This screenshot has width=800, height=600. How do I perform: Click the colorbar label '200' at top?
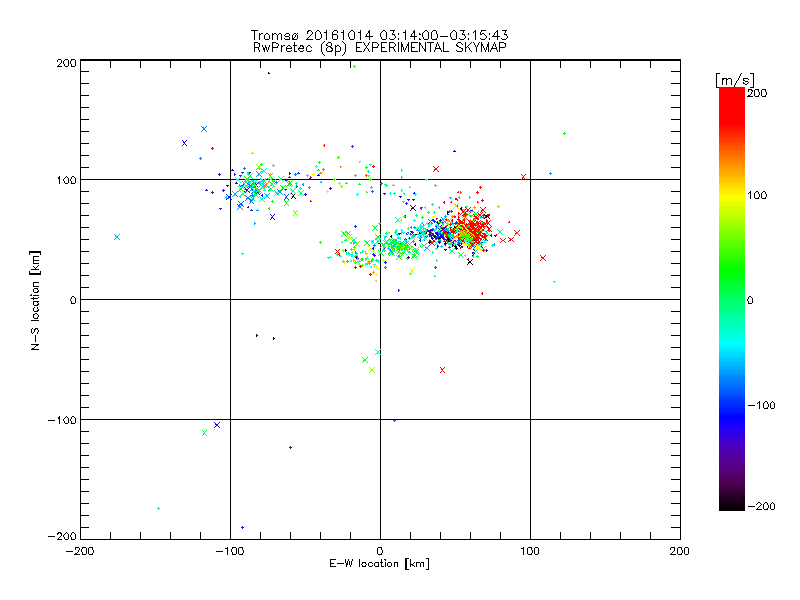[x=757, y=93]
